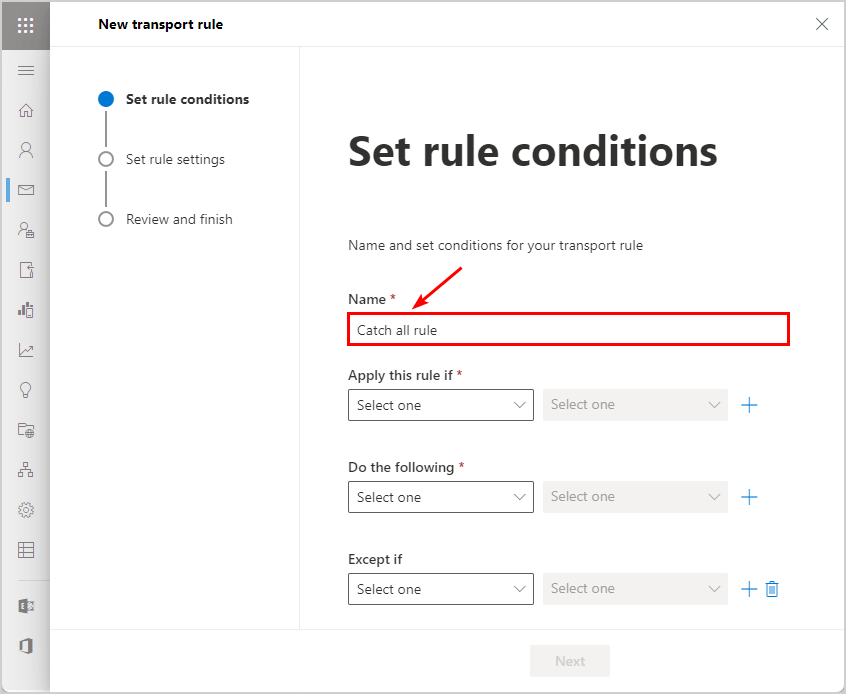Click the Next button
This screenshot has height=694, width=846.
[x=570, y=661]
